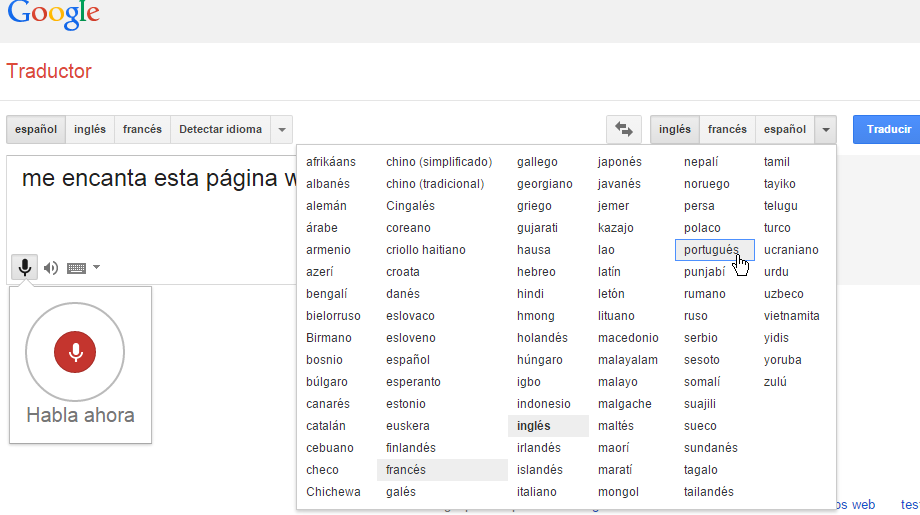Select indonesio in the language list
Image resolution: width=920 pixels, height=515 pixels.
pyautogui.click(x=543, y=404)
